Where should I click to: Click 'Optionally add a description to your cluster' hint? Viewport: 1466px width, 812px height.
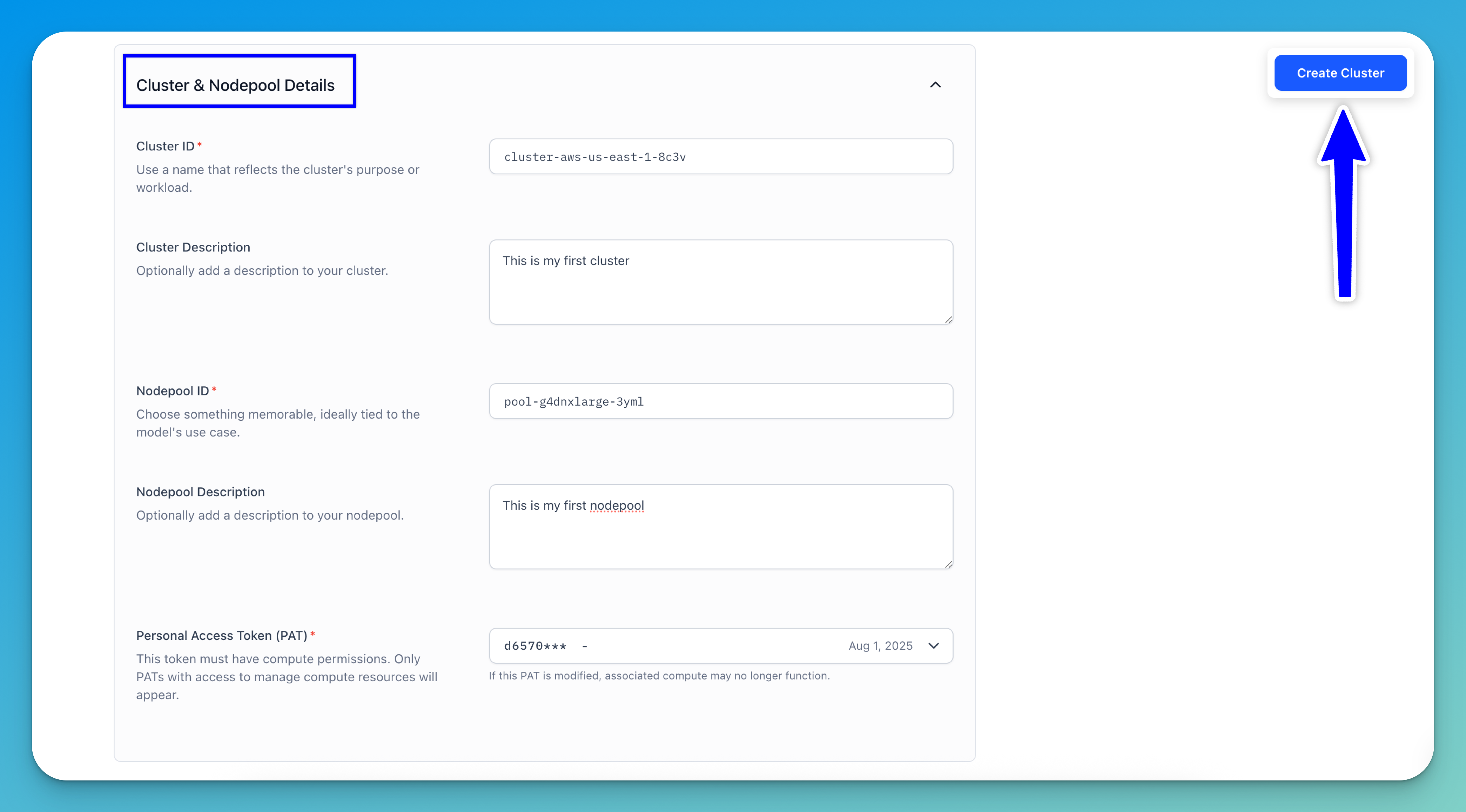(x=262, y=271)
